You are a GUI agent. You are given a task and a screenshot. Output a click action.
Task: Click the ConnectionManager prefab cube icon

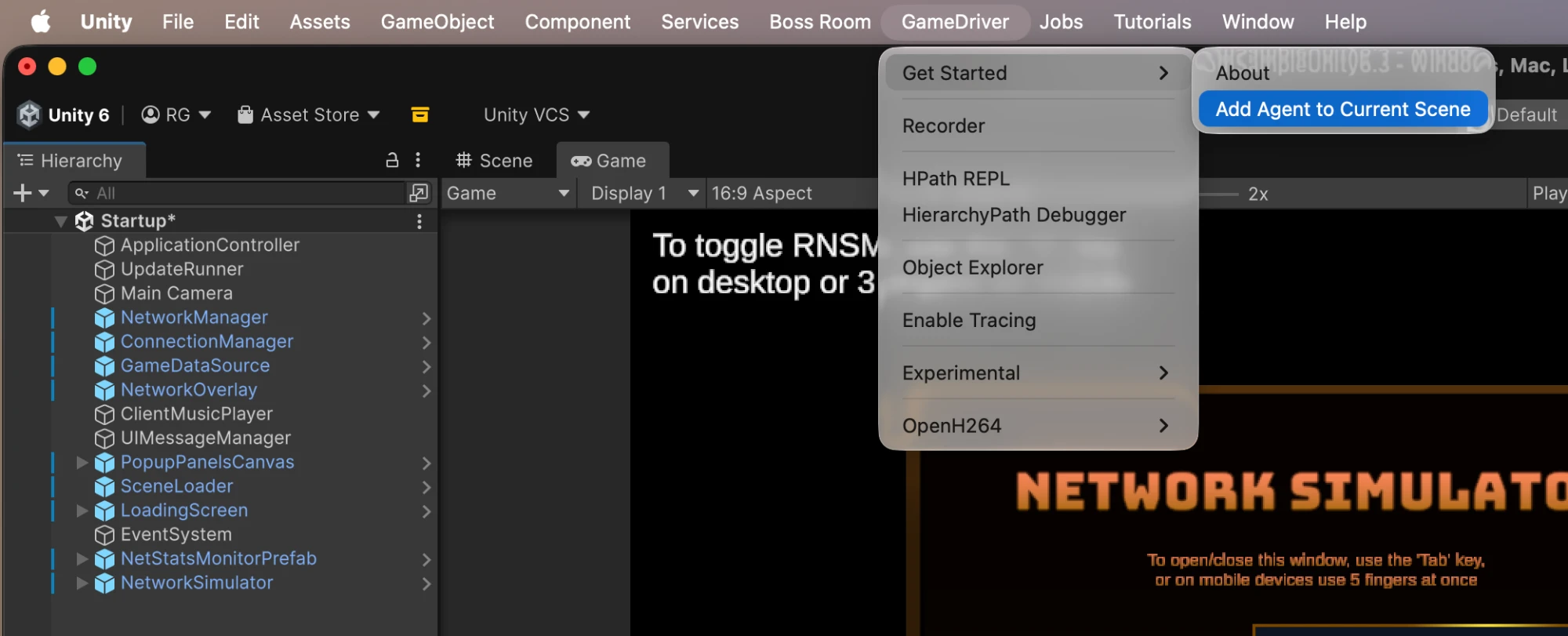pos(104,343)
